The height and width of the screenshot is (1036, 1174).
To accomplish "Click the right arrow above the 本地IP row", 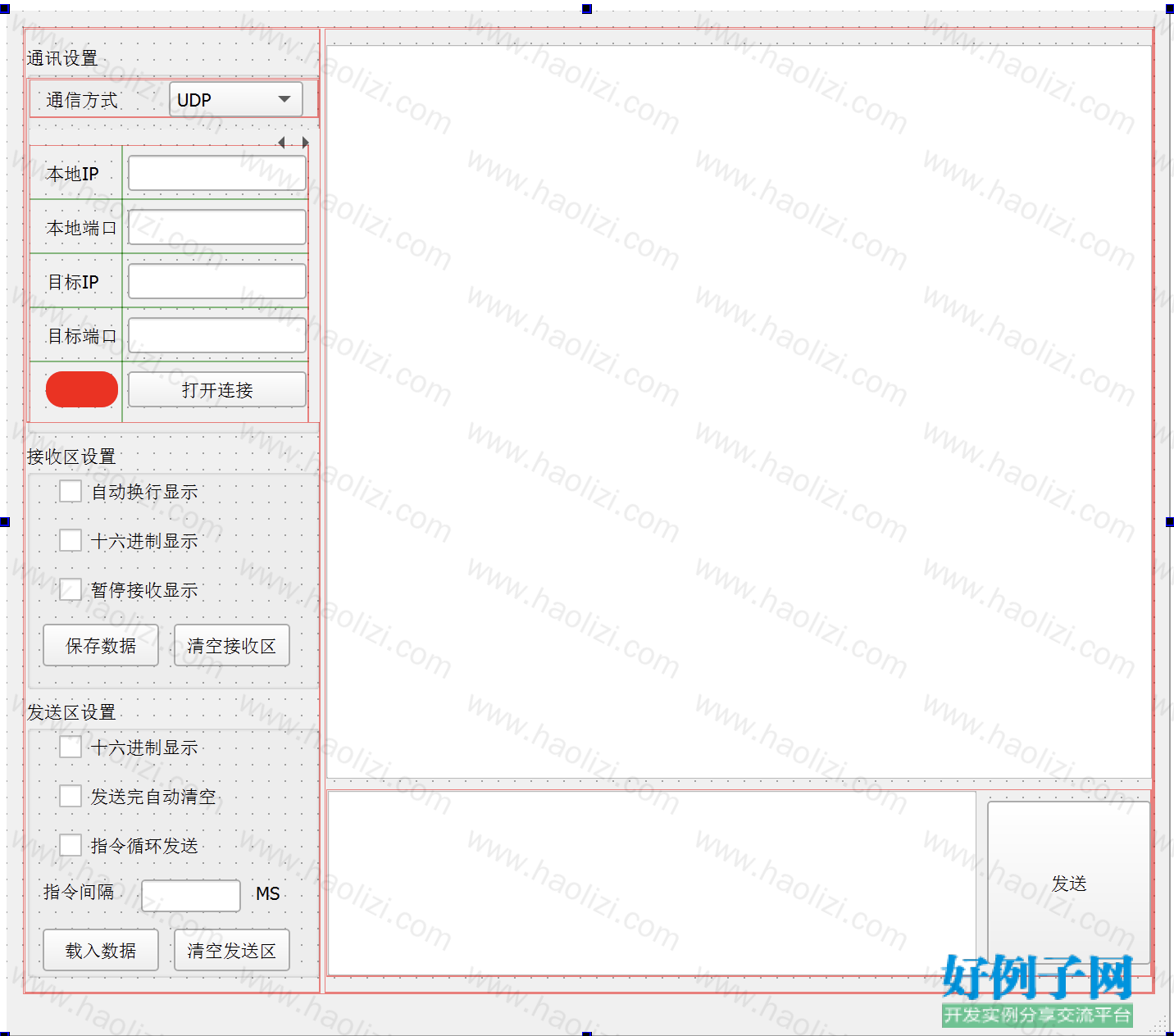I will pos(305,143).
